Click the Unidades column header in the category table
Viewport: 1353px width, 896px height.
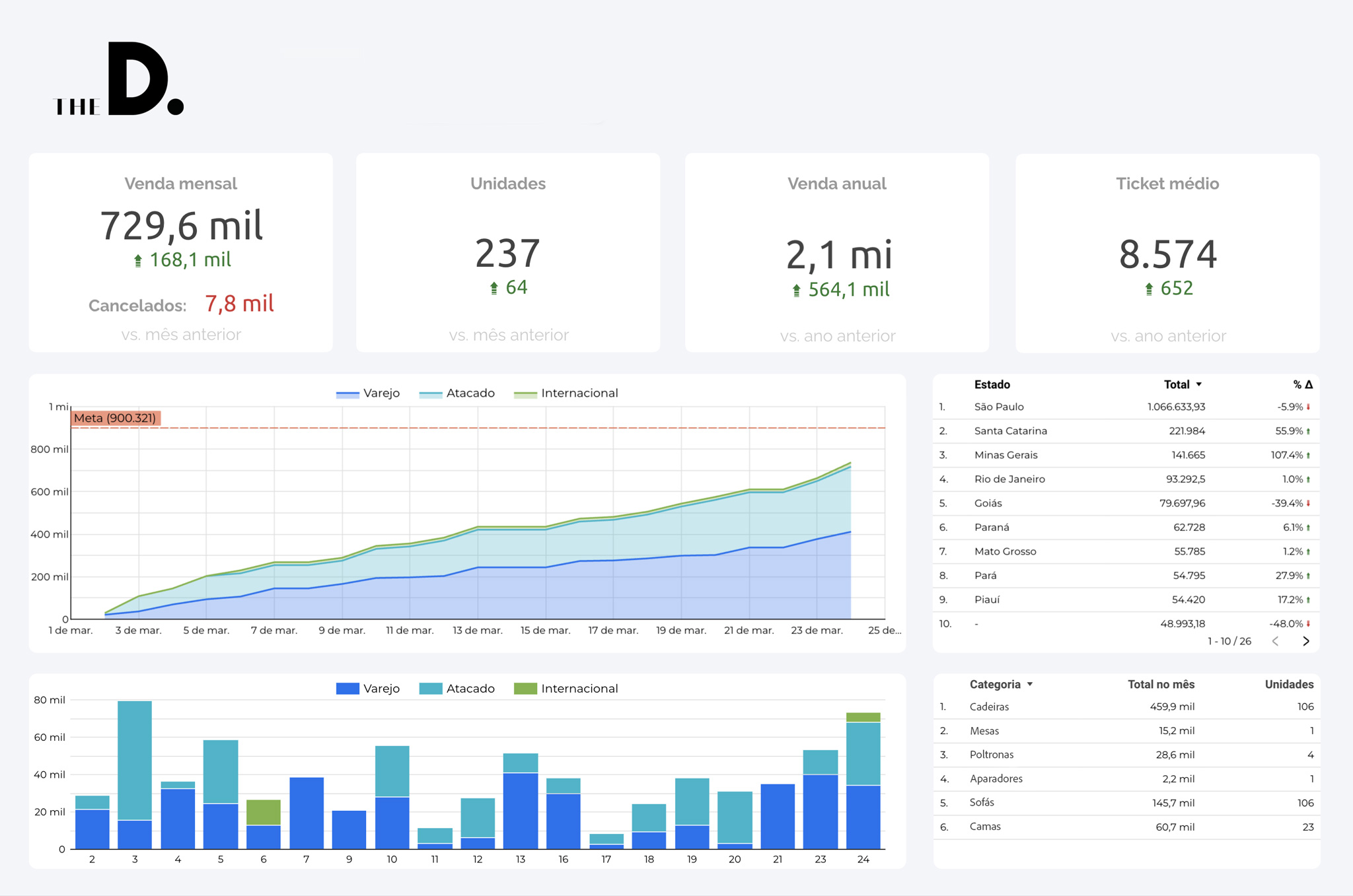click(x=1289, y=684)
